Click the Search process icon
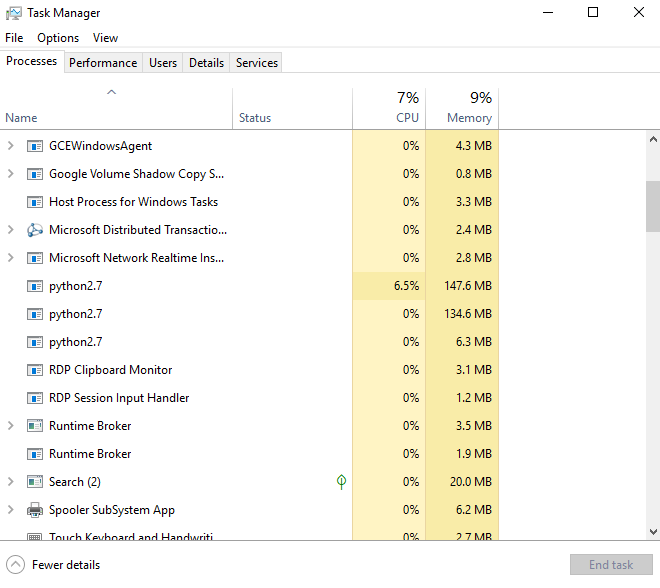 (36, 482)
